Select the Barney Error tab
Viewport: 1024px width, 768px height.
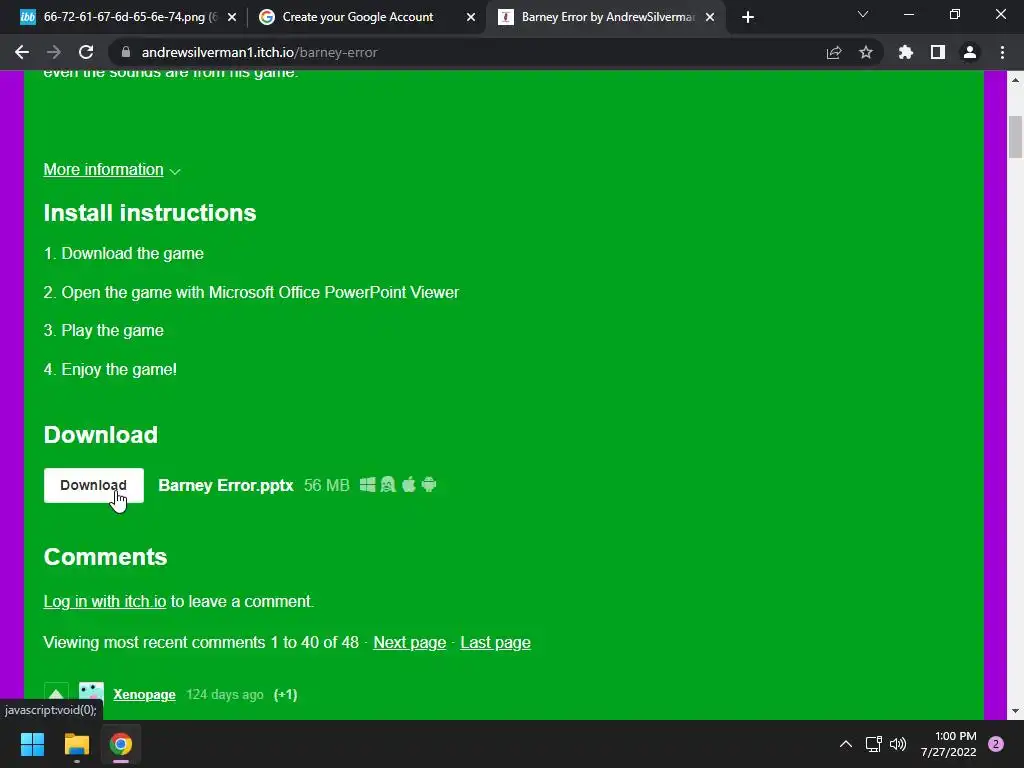(x=607, y=17)
